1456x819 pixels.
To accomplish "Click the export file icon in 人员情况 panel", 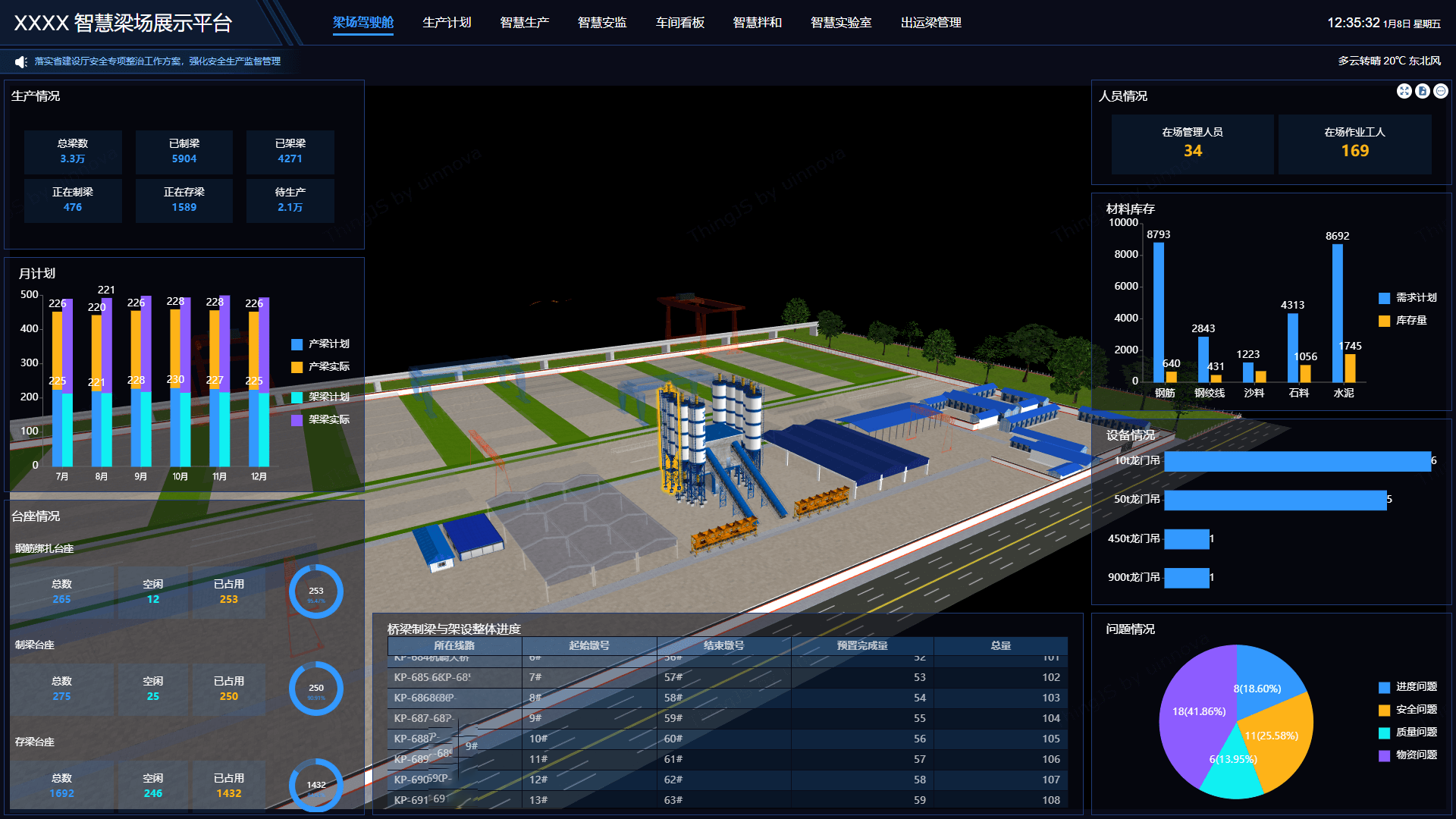I will point(1423,91).
